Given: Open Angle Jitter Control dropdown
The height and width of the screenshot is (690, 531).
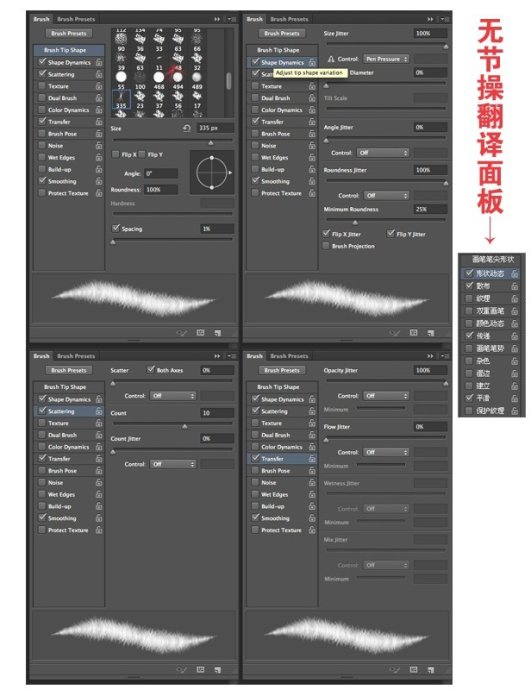Looking at the screenshot, I should click(x=382, y=153).
